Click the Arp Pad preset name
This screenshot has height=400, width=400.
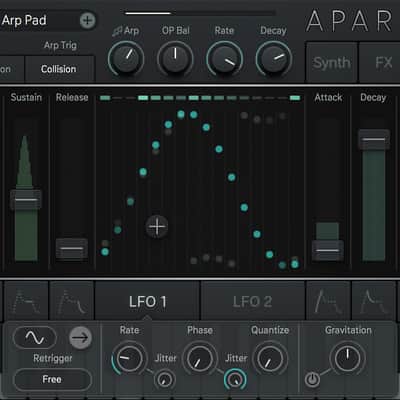click(x=24, y=20)
